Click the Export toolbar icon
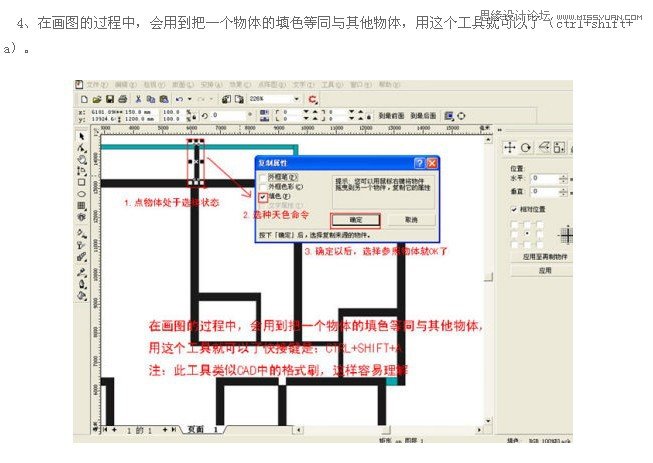The image size is (653, 463). click(239, 99)
